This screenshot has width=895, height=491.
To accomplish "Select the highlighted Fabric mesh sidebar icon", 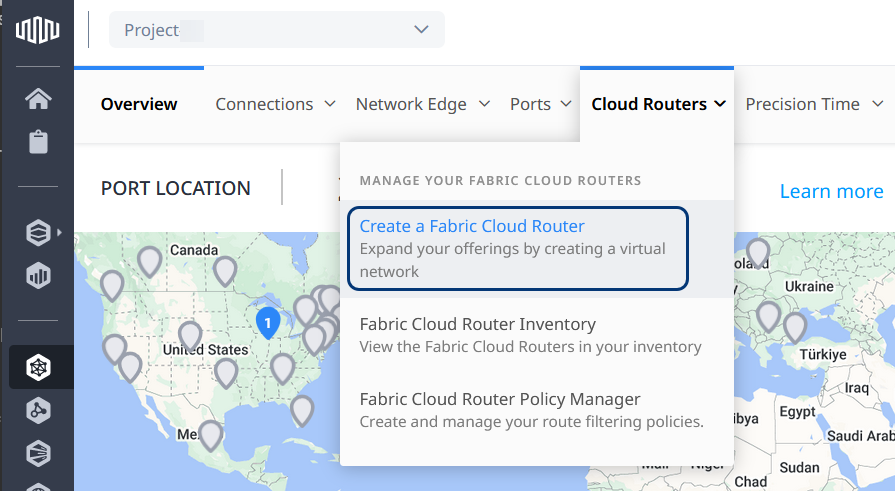I will (38, 367).
